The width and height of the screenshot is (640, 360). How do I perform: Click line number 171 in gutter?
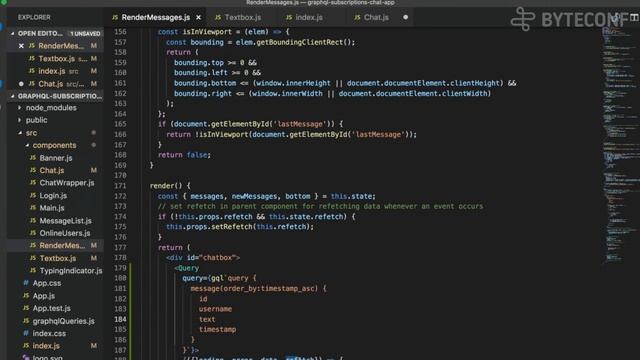(x=120, y=186)
